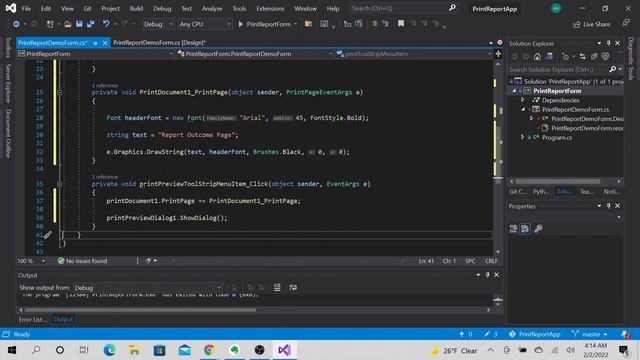Image resolution: width=640 pixels, height=360 pixels.
Task: Click the Solution Explorer search magnifier icon
Action: coord(612,69)
